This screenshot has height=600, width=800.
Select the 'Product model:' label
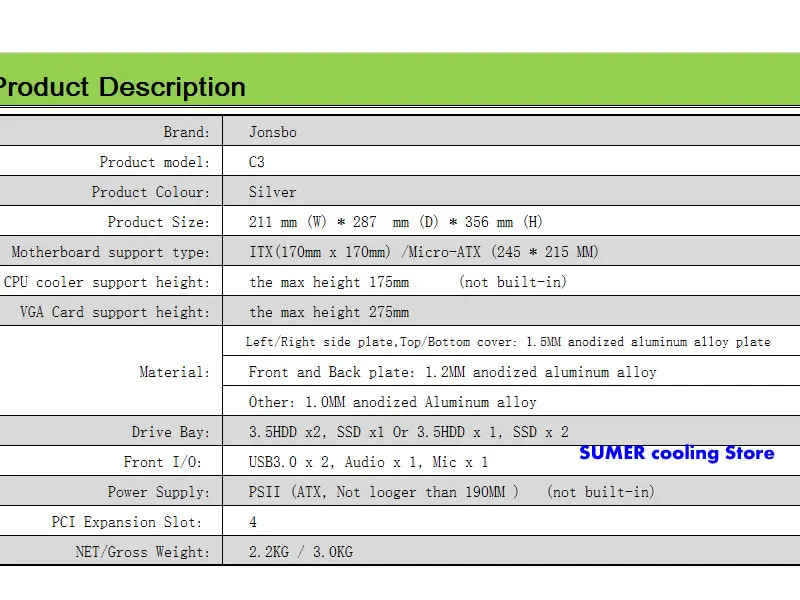pos(155,162)
